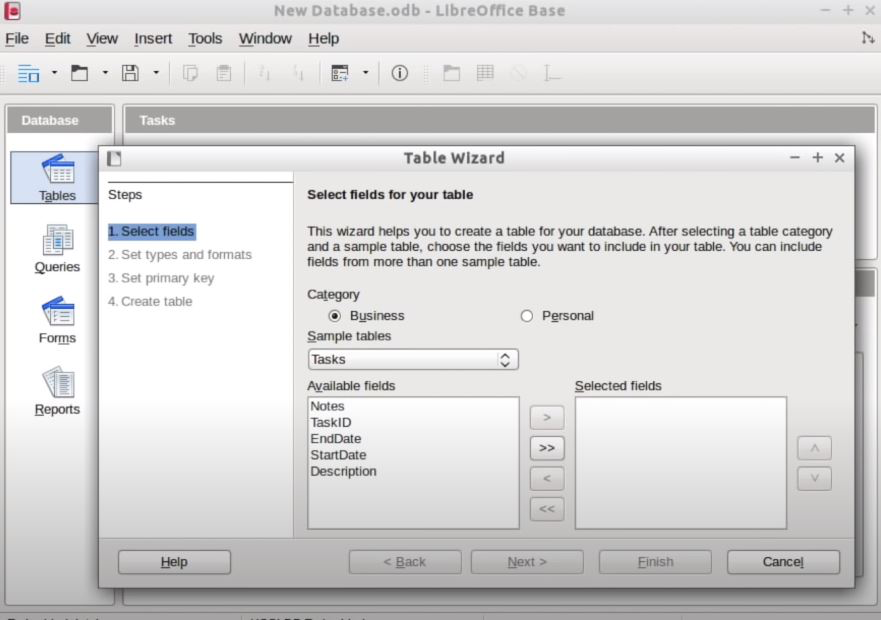Open the Tools menu
Image resolution: width=881 pixels, height=620 pixels.
click(x=205, y=38)
